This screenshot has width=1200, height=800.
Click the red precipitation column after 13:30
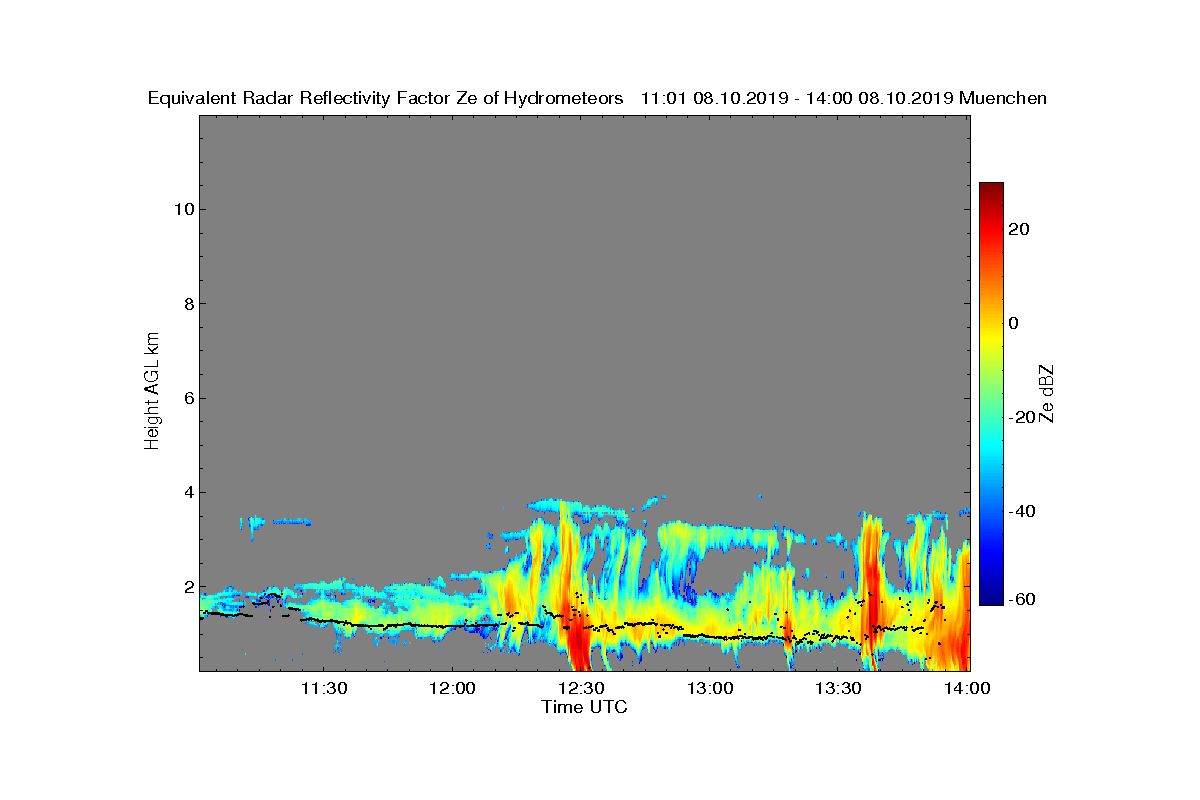[x=870, y=595]
